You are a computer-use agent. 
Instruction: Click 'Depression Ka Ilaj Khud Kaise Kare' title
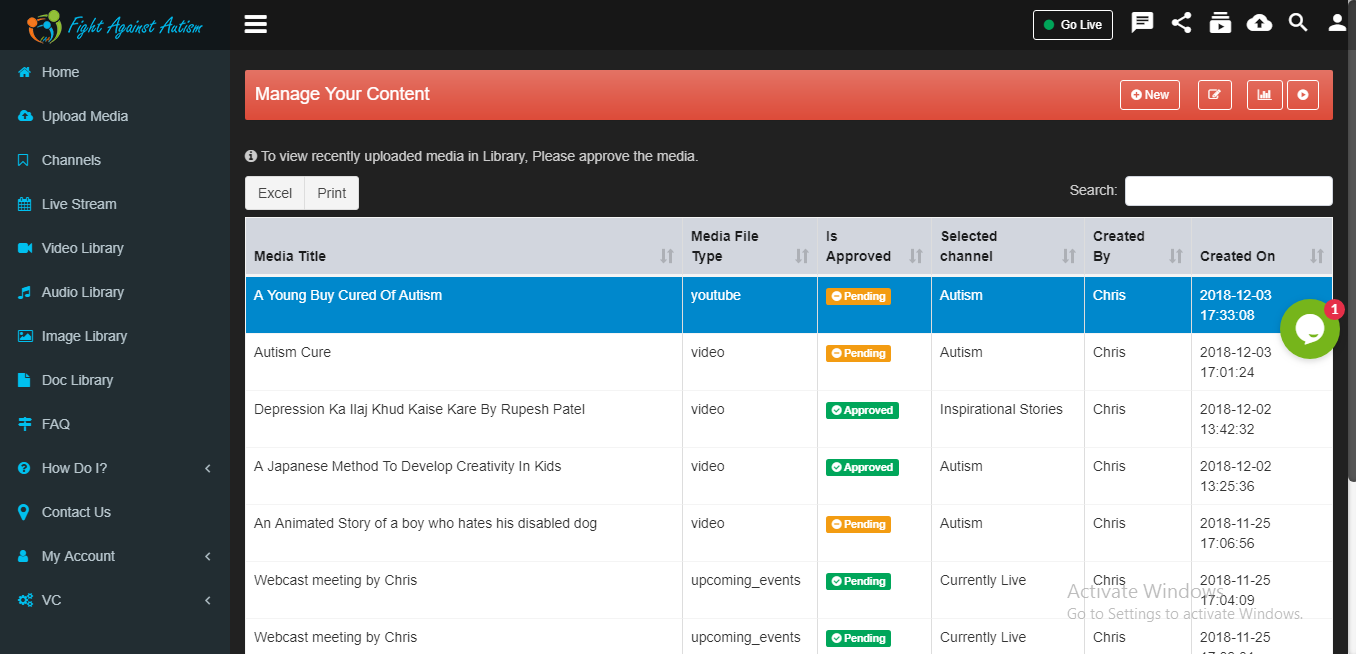(x=419, y=409)
